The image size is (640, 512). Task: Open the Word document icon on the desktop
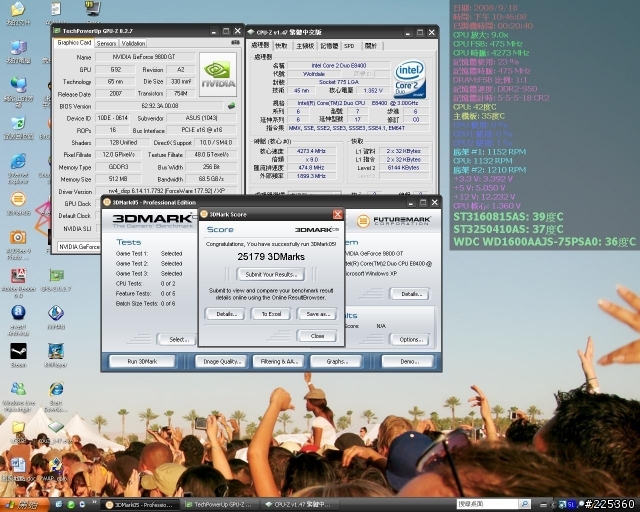pyautogui.click(x=18, y=465)
